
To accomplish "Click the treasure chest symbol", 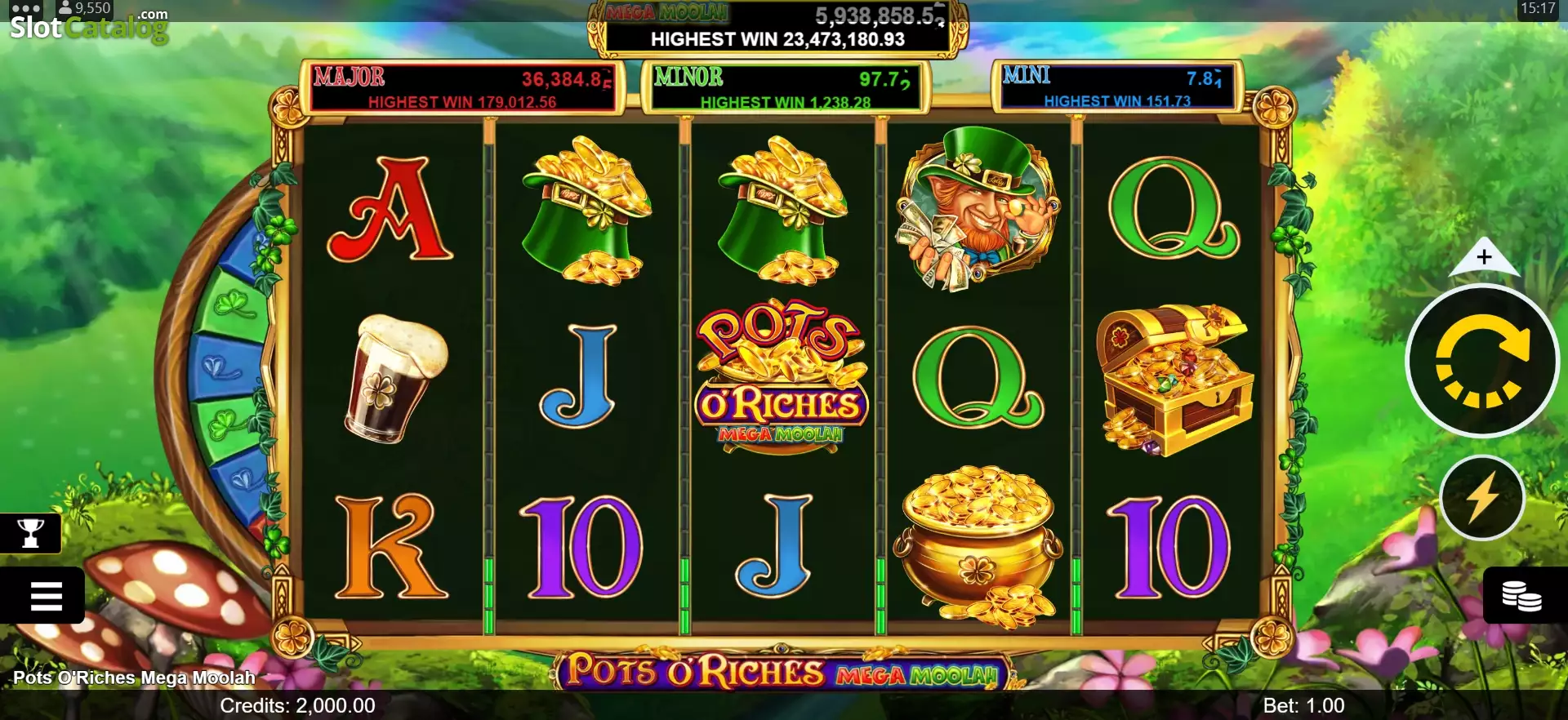I will 1174,380.
